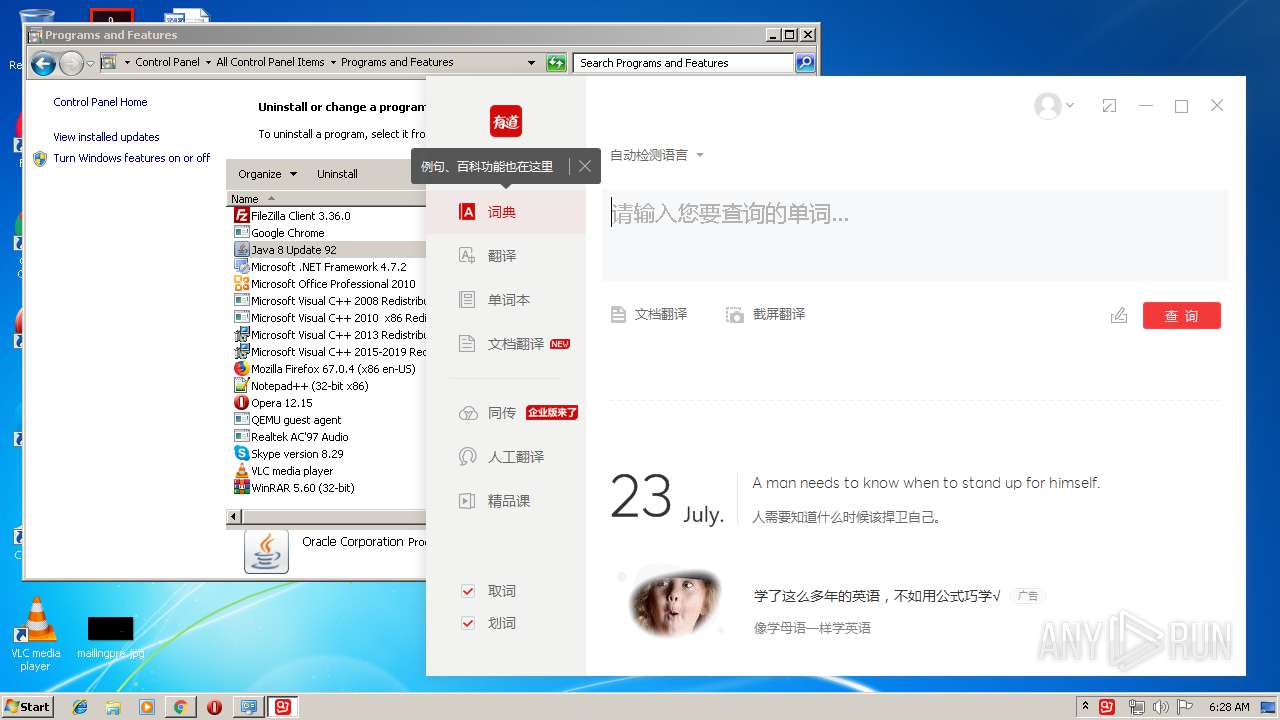The height and width of the screenshot is (720, 1280).
Task: Expand the address bar history dropdown
Action: click(x=531, y=63)
